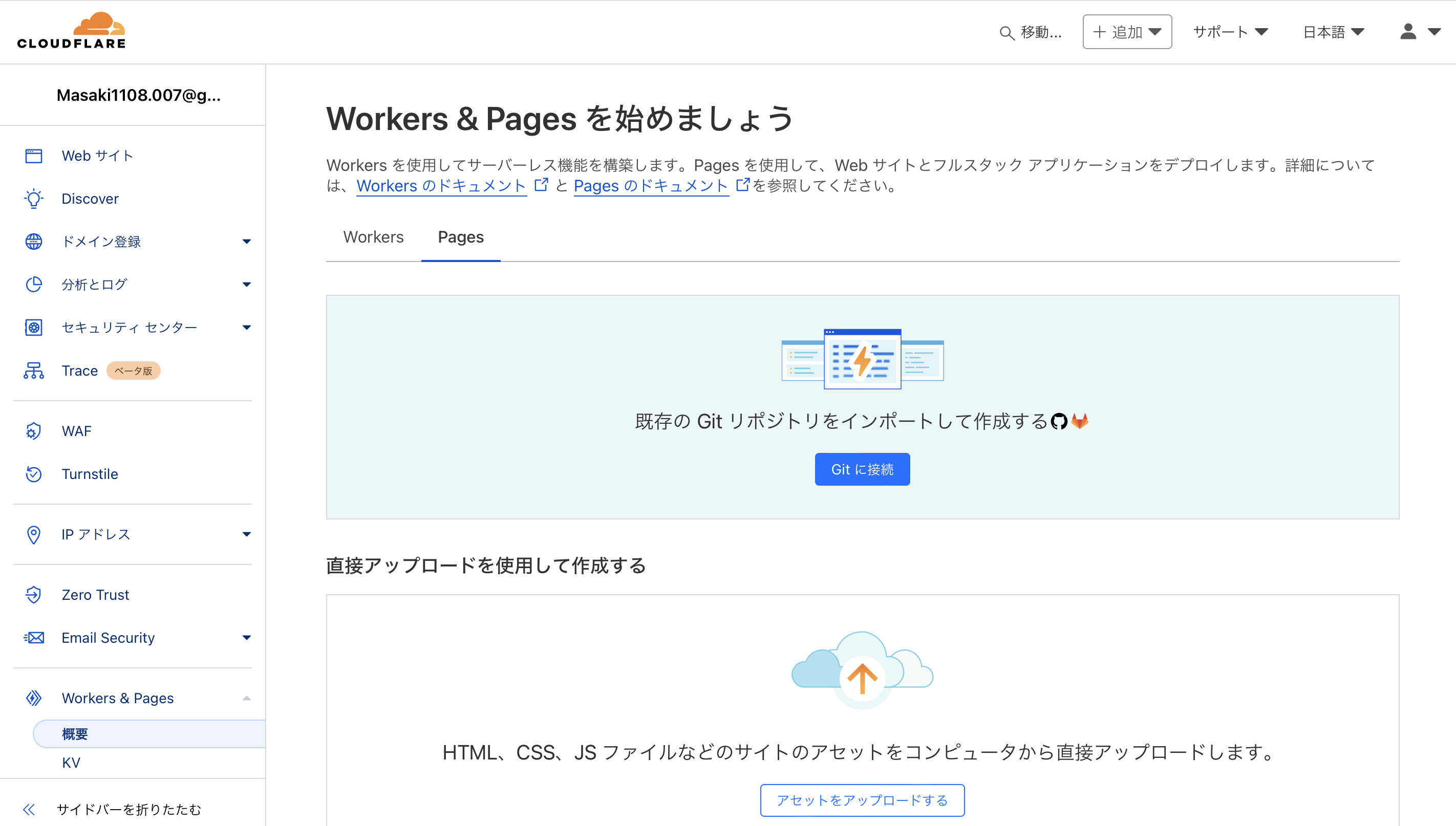The width and height of the screenshot is (1456, 826).
Task: Open the 日本語 language dropdown
Action: click(1334, 32)
